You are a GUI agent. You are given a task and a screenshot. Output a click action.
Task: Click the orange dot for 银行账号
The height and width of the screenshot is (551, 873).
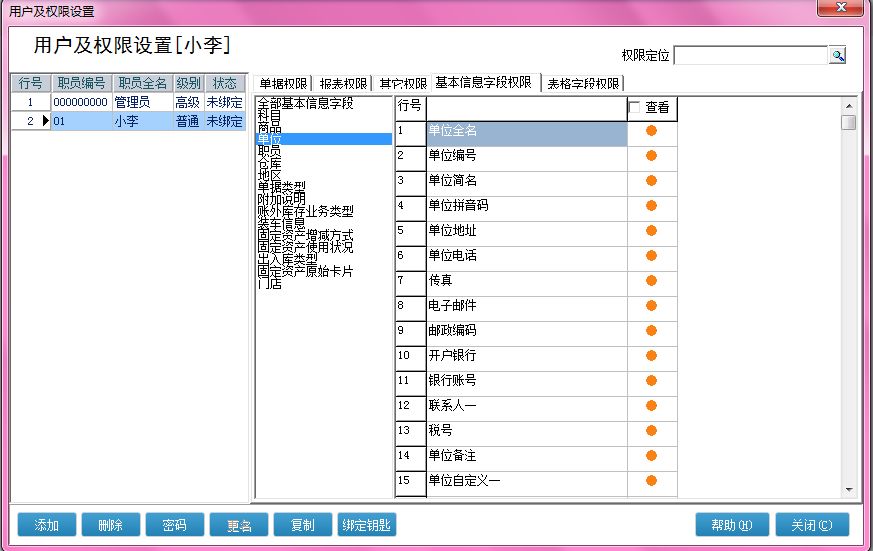(x=651, y=381)
